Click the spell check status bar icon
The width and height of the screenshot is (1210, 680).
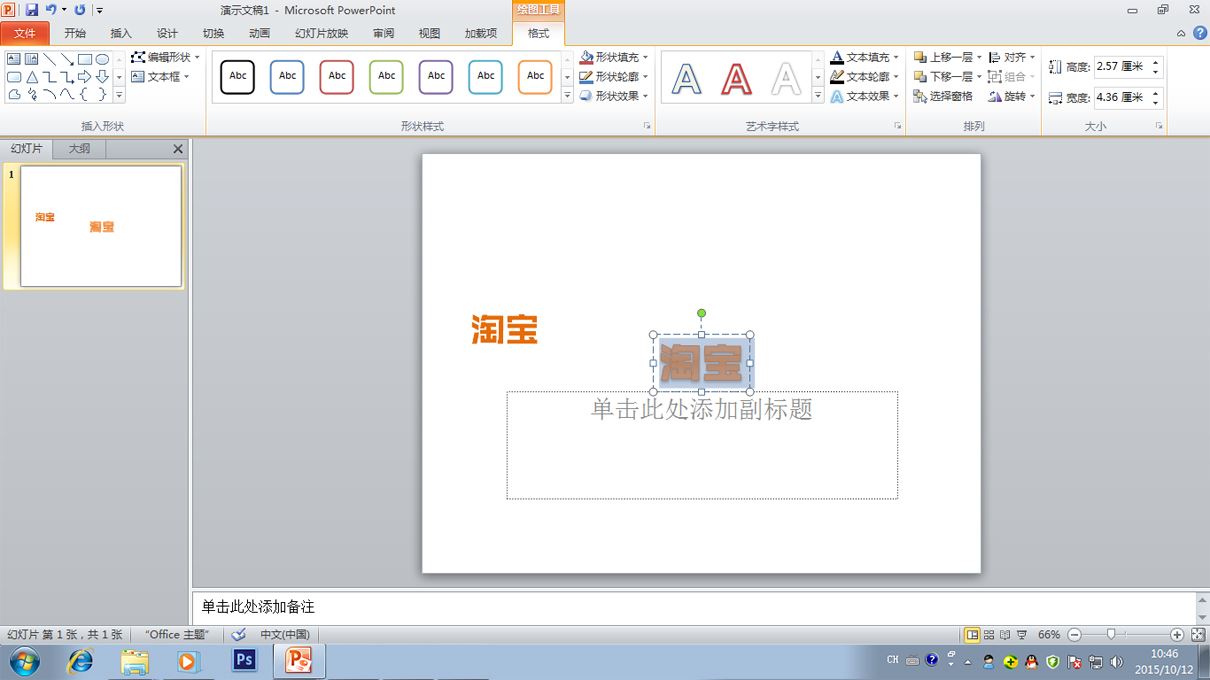pos(238,634)
